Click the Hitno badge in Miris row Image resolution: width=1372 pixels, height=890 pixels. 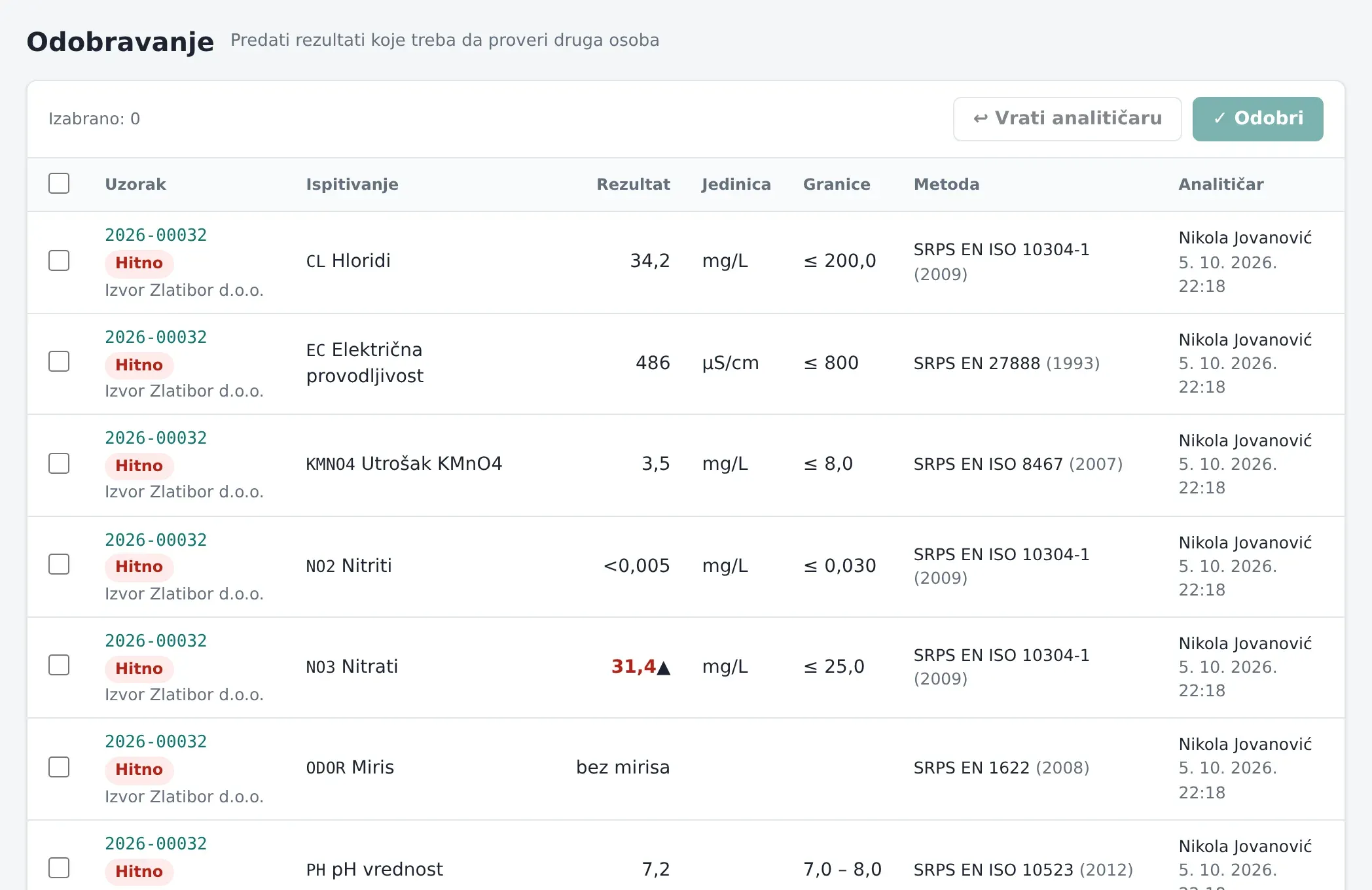click(139, 770)
